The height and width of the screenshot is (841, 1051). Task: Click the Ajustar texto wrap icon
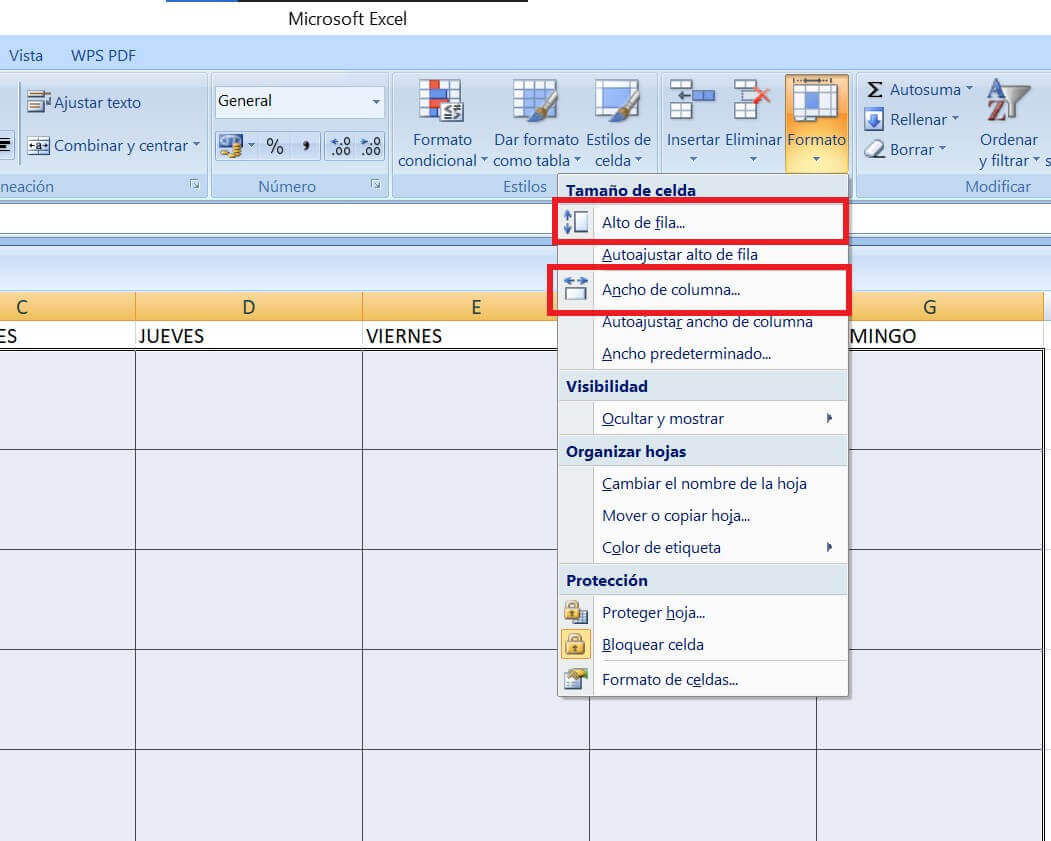(x=38, y=102)
